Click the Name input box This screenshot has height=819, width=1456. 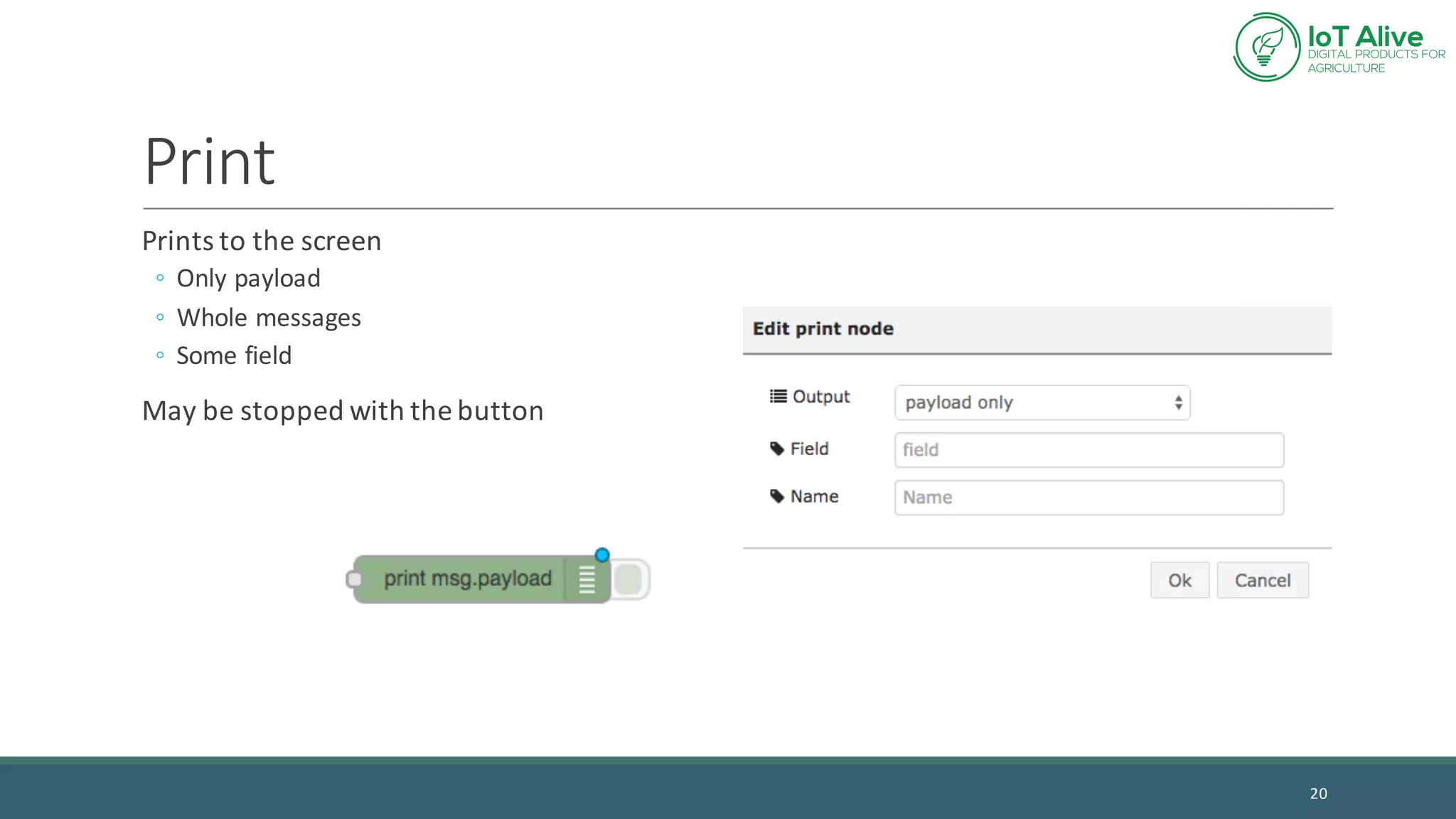1089,498
